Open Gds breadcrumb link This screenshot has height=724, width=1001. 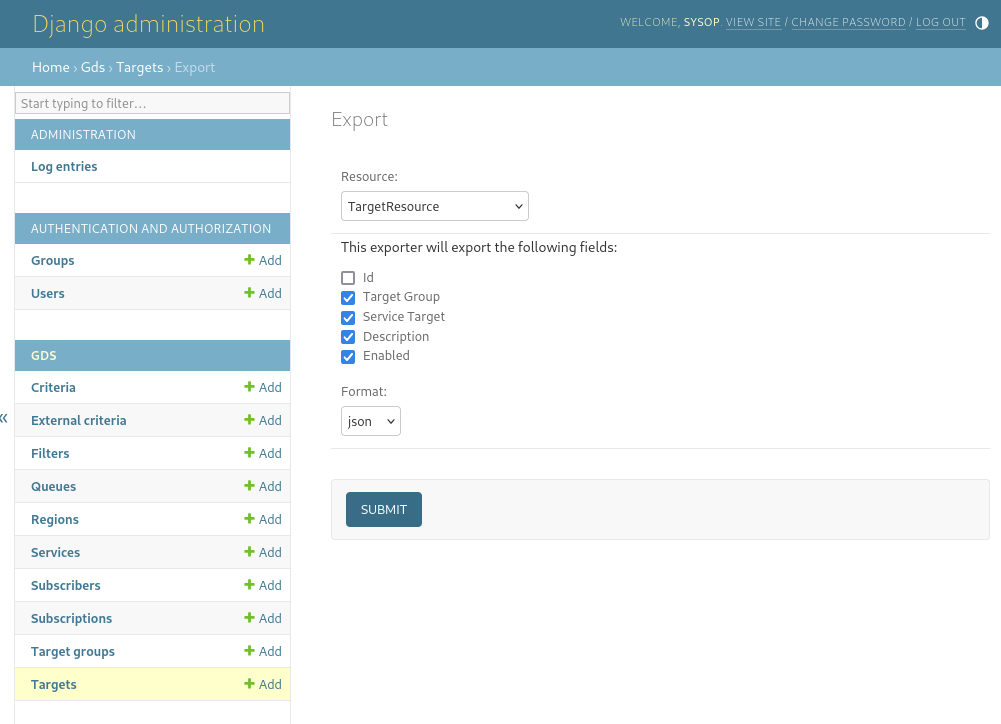click(x=93, y=67)
